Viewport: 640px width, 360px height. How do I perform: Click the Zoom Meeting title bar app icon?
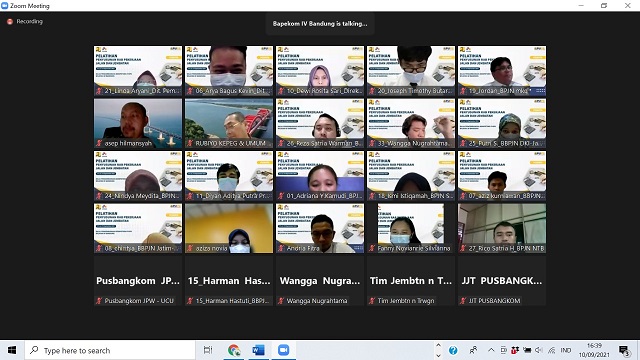pyautogui.click(x=4, y=5)
